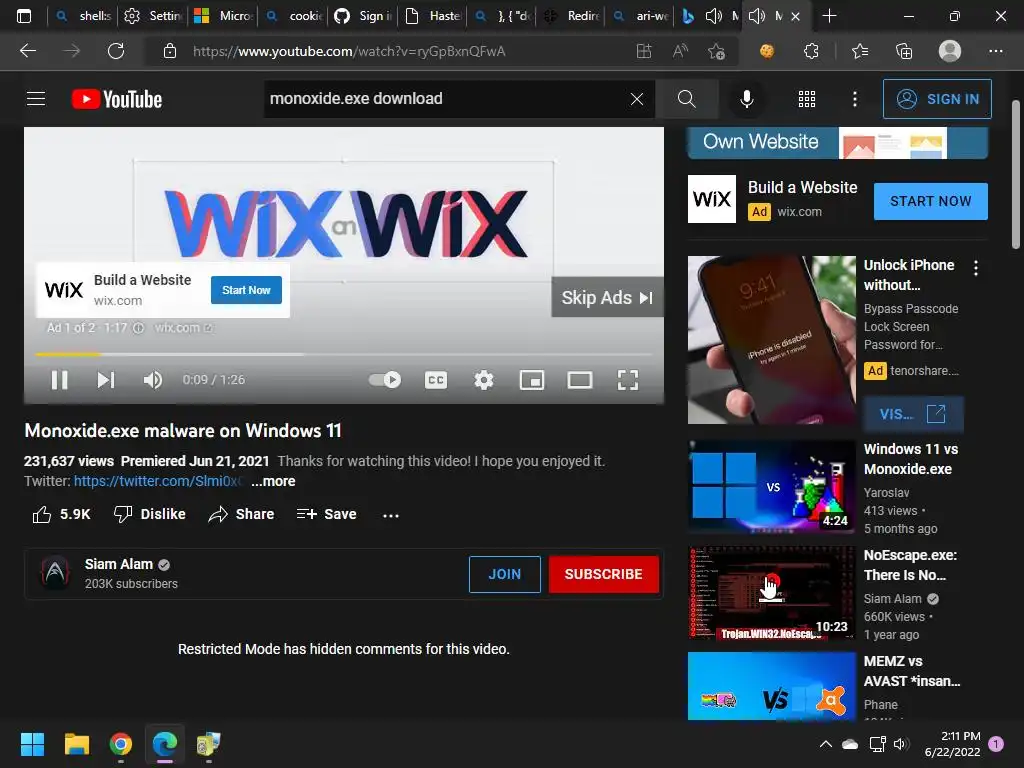The width and height of the screenshot is (1024, 768).
Task: Click Start Now in the ad overlay
Action: (x=246, y=290)
